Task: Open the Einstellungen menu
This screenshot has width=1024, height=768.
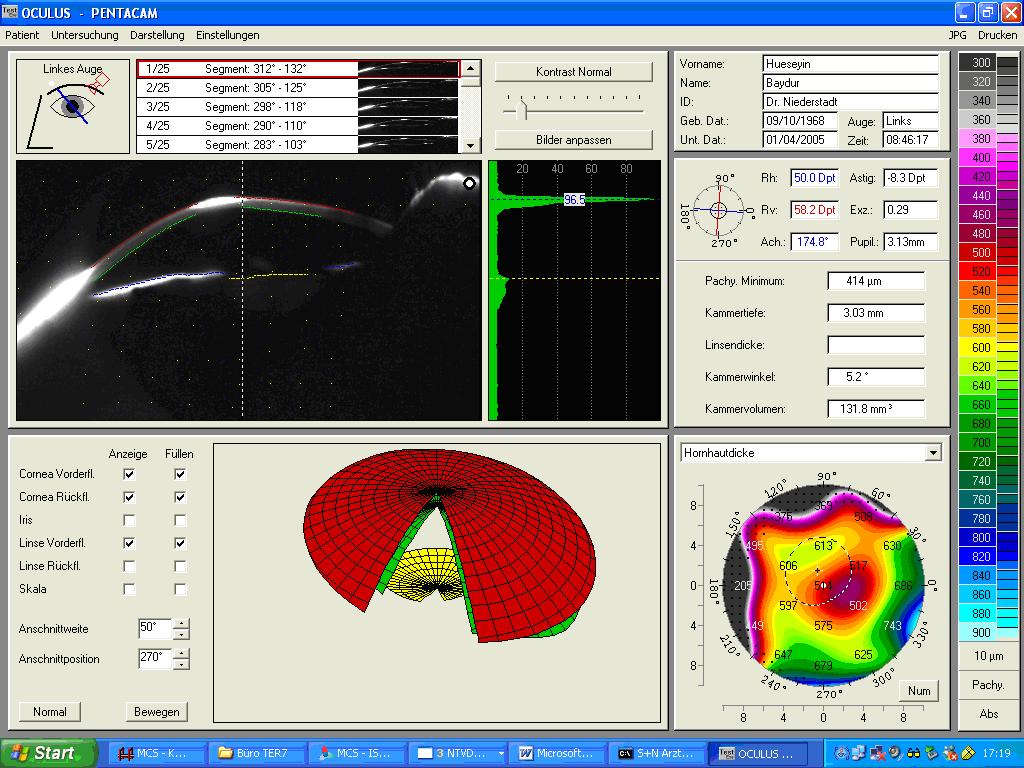Action: pos(227,35)
